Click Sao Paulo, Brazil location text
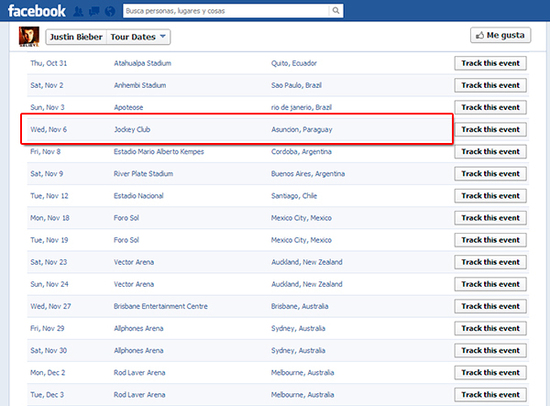550x406 pixels. coord(296,85)
